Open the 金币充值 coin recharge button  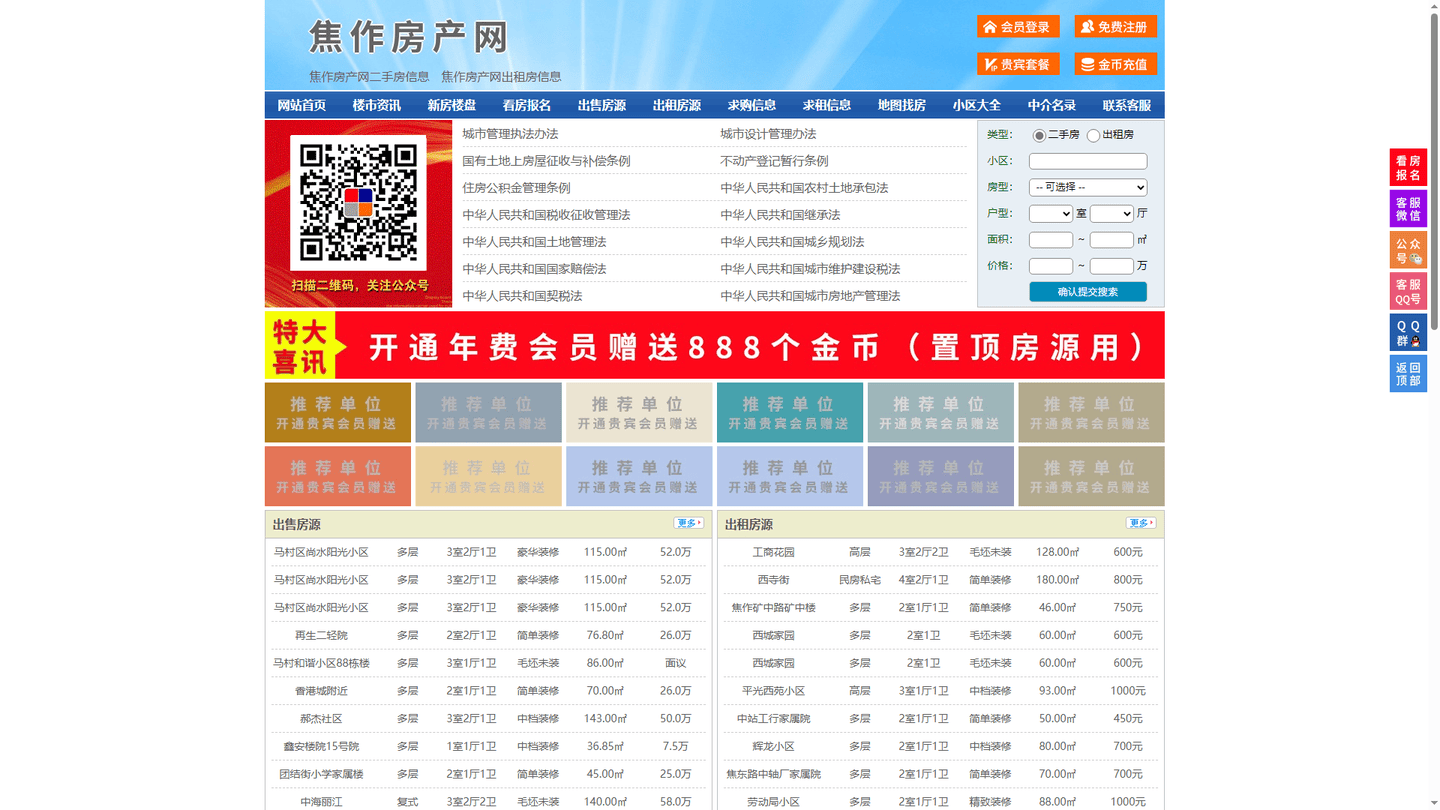pos(1115,64)
